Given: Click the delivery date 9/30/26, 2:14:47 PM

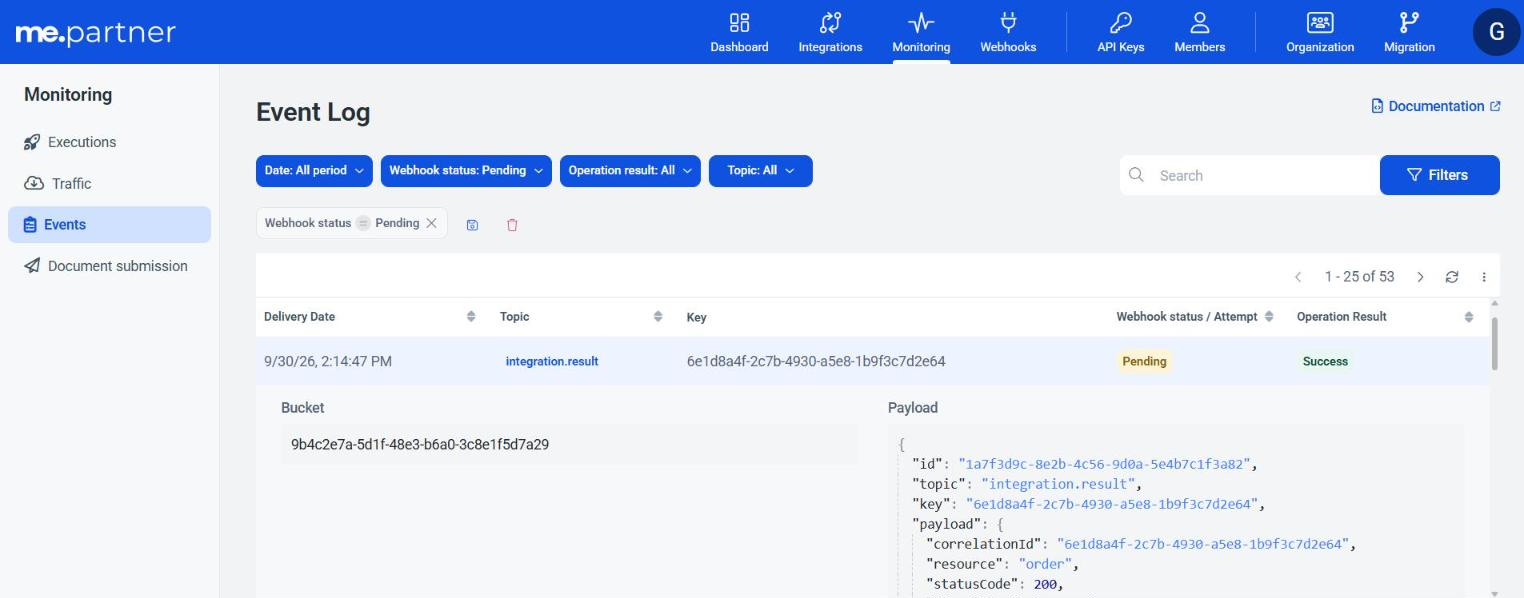Looking at the screenshot, I should click(x=328, y=362).
